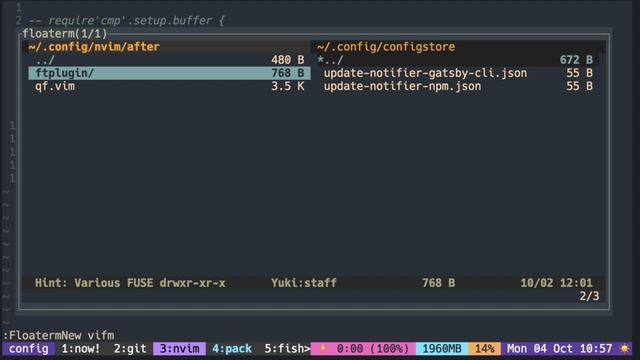Click the ~/.config/configstore pane title
Image resolution: width=640 pixels, height=360 pixels.
(386, 47)
